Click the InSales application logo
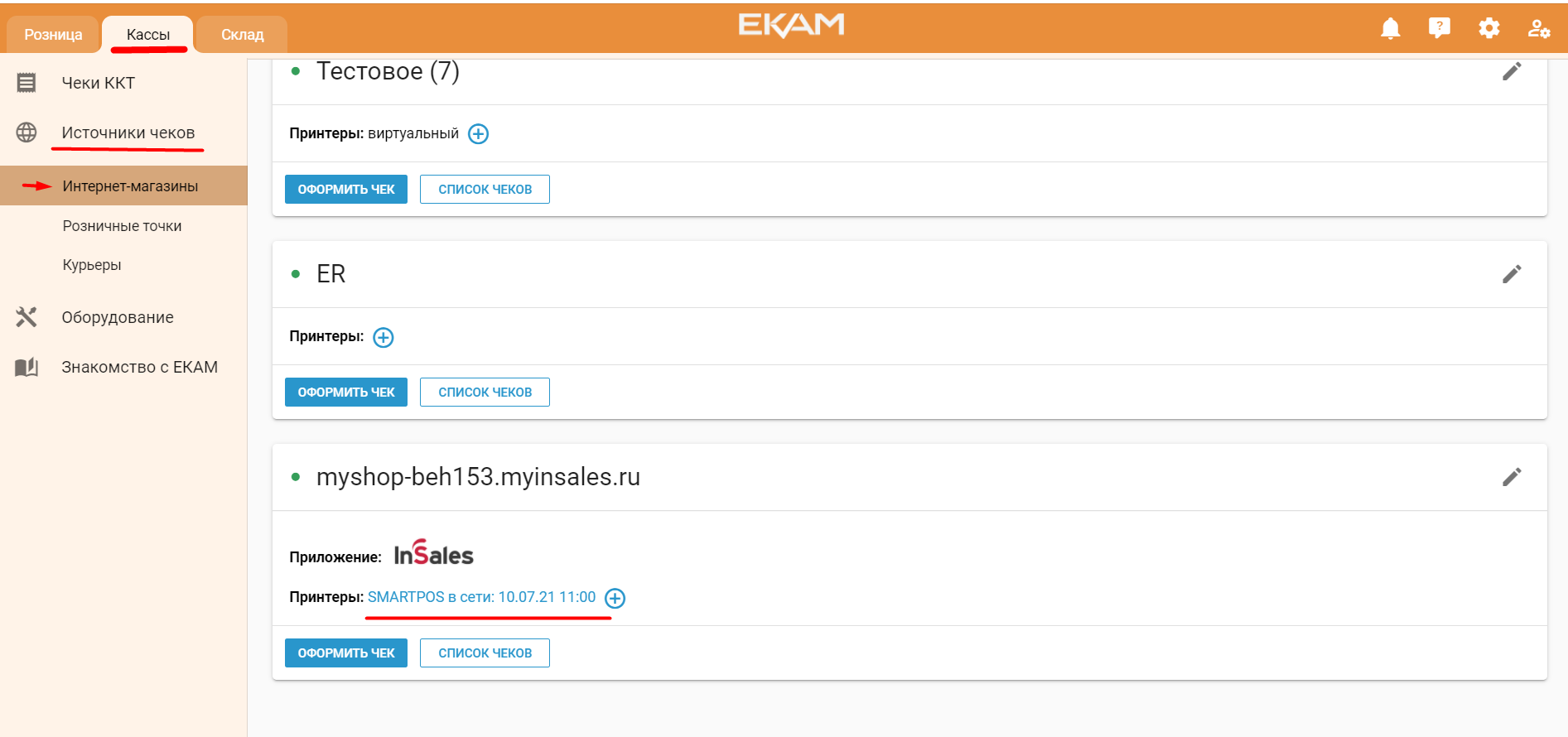Screen dimensions: 1568x737 tap(433, 553)
